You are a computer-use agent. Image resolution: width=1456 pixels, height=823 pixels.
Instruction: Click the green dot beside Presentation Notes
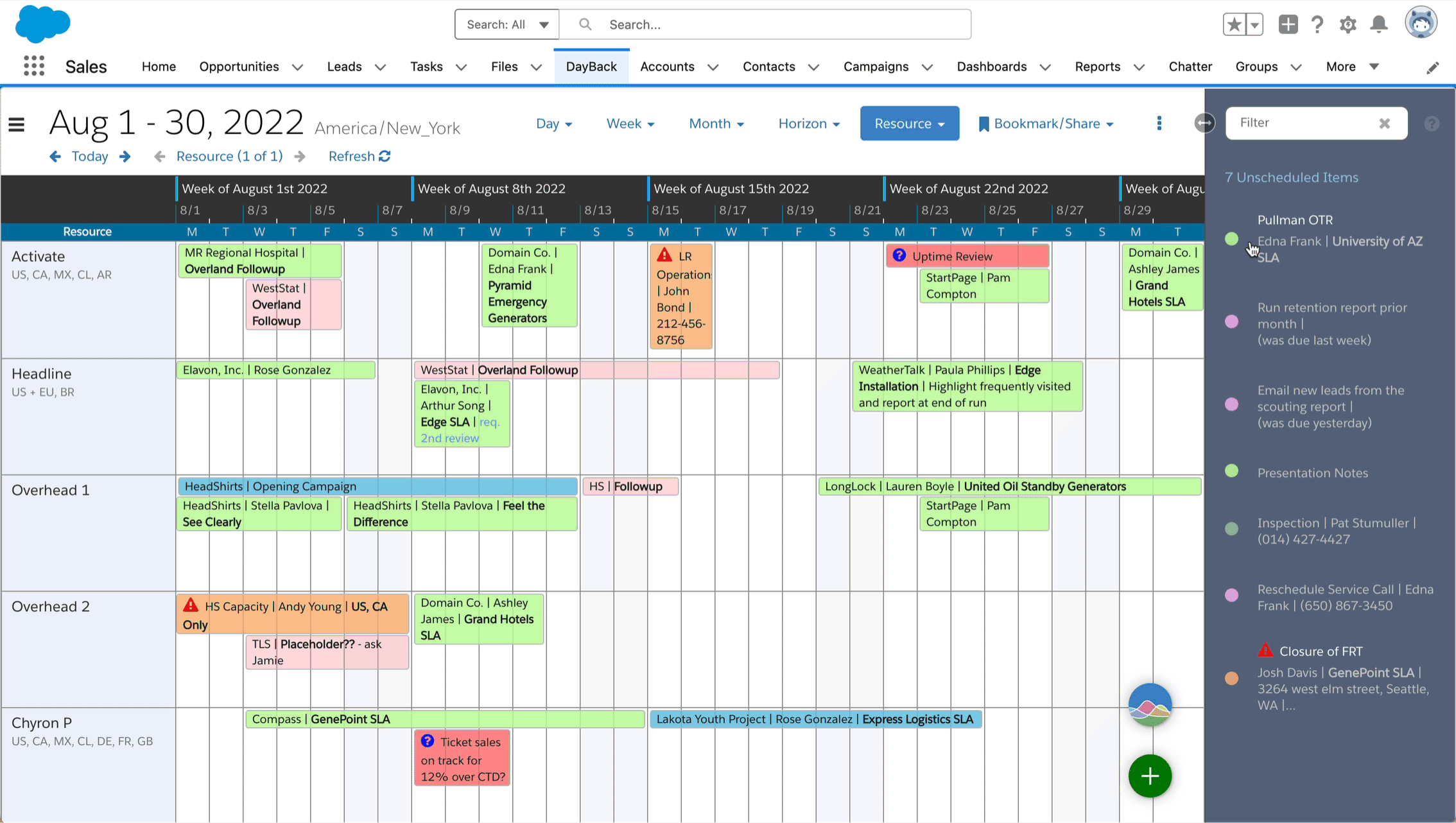(1231, 471)
